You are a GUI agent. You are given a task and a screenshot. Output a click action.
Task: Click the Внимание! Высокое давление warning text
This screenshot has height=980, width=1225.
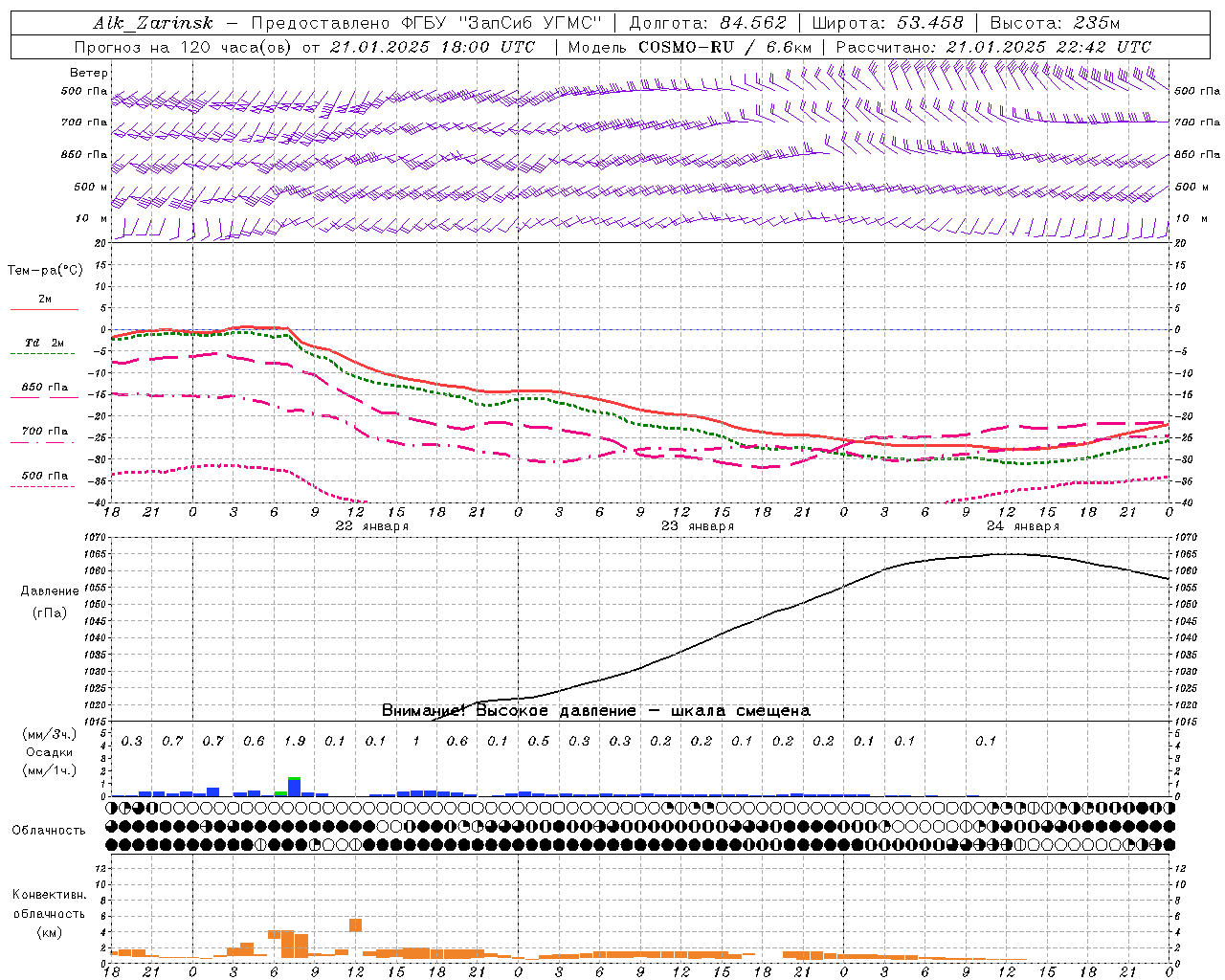(x=595, y=711)
